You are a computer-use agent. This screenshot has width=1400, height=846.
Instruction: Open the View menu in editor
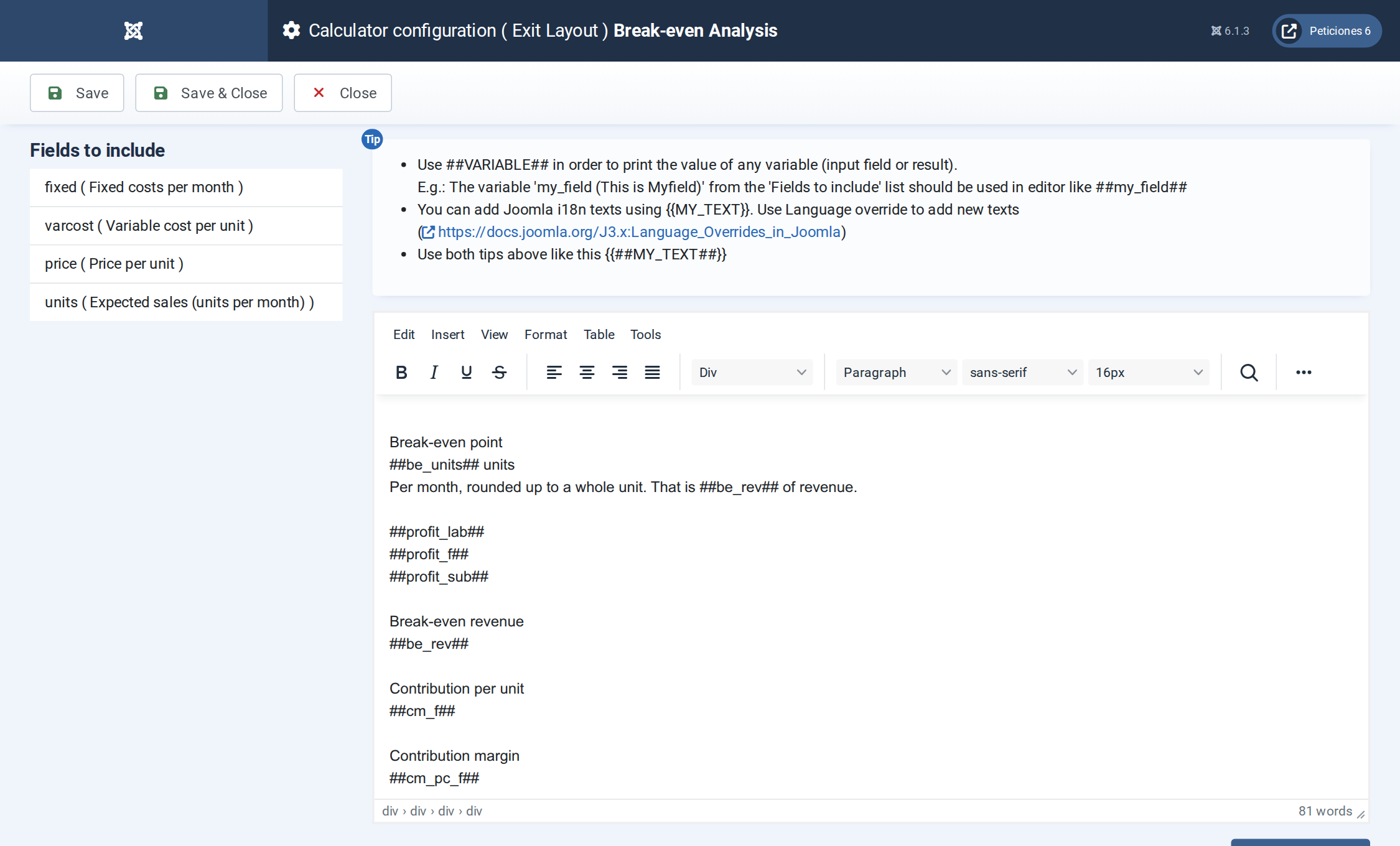coord(494,335)
